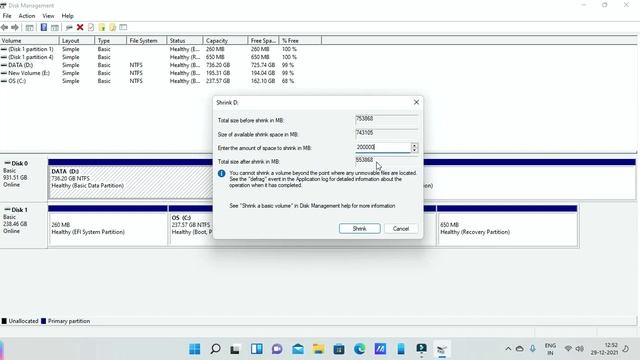This screenshot has height=360, width=640.
Task: Show hidden tray icons chevron
Action: coord(508,349)
